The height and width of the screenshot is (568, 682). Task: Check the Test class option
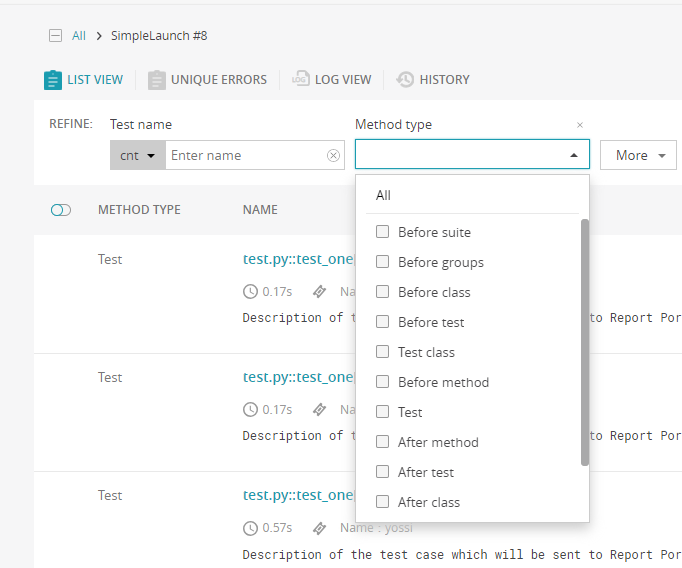[382, 351]
